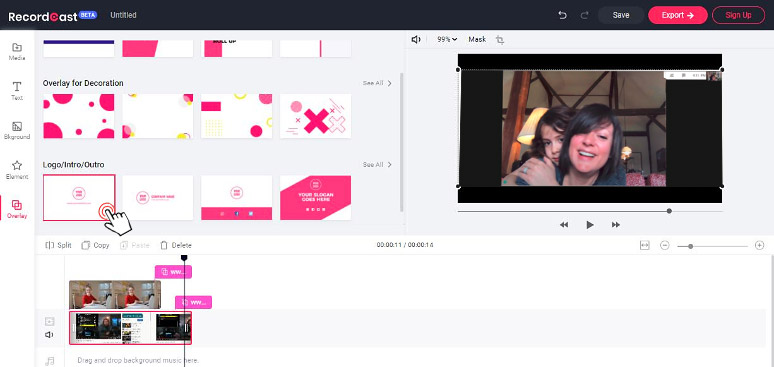Choose the yellow dotted grid decoration overlay

(x=236, y=116)
